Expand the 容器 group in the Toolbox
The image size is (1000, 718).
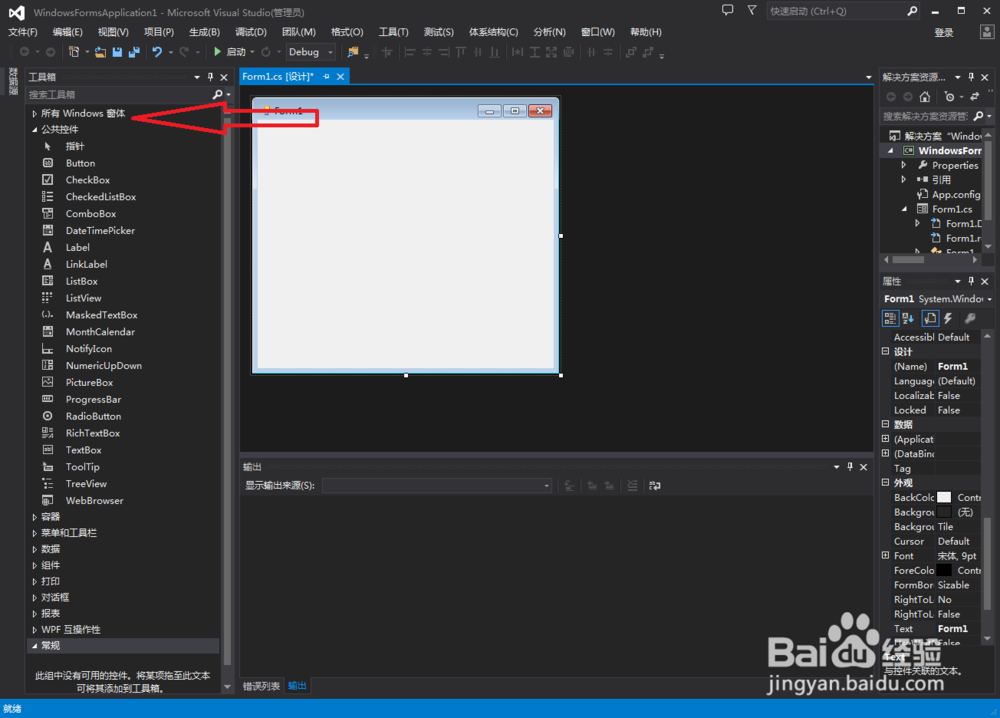click(32, 516)
